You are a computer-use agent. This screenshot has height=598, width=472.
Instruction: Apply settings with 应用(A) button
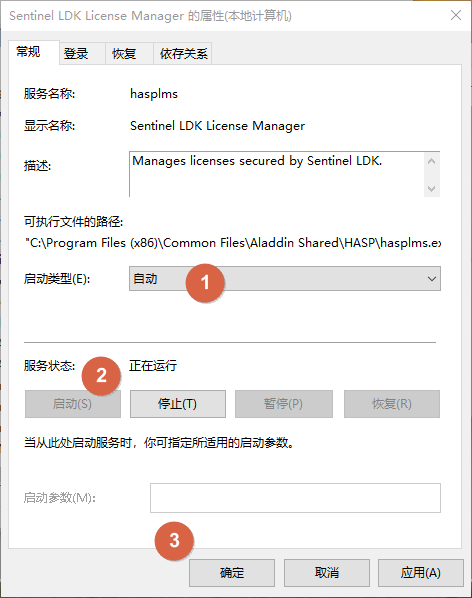pos(421,573)
